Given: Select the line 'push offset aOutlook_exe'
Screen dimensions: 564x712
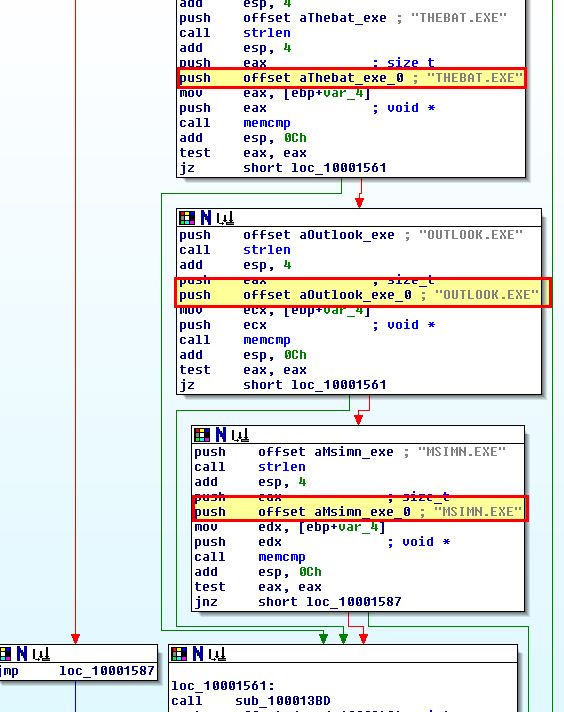Looking at the screenshot, I should pos(351,235).
